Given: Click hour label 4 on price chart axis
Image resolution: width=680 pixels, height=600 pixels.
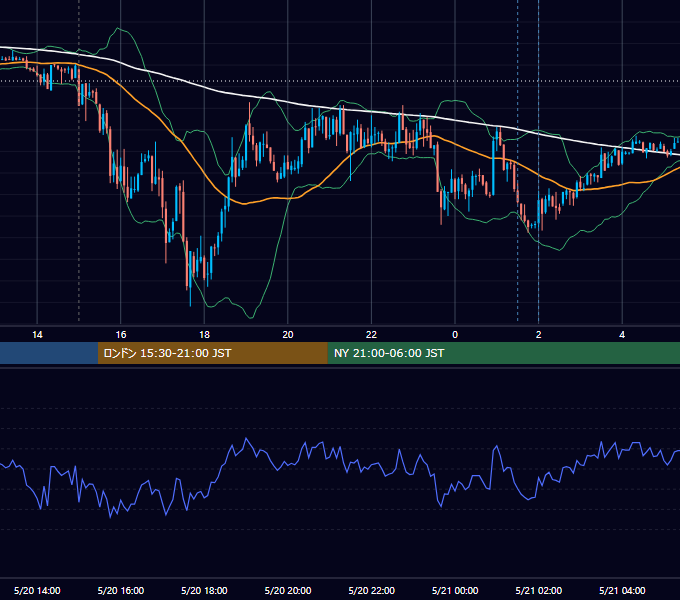Looking at the screenshot, I should pyautogui.click(x=622, y=334).
